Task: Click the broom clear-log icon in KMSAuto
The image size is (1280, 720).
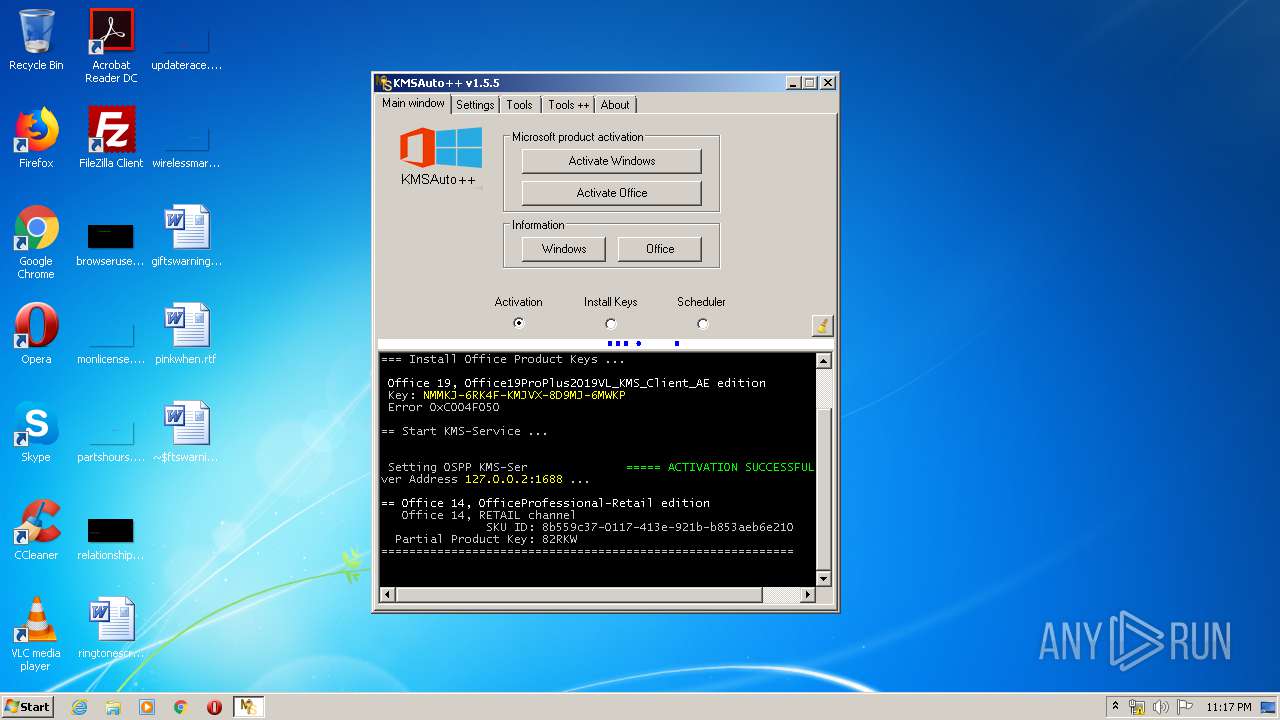Action: [x=822, y=325]
